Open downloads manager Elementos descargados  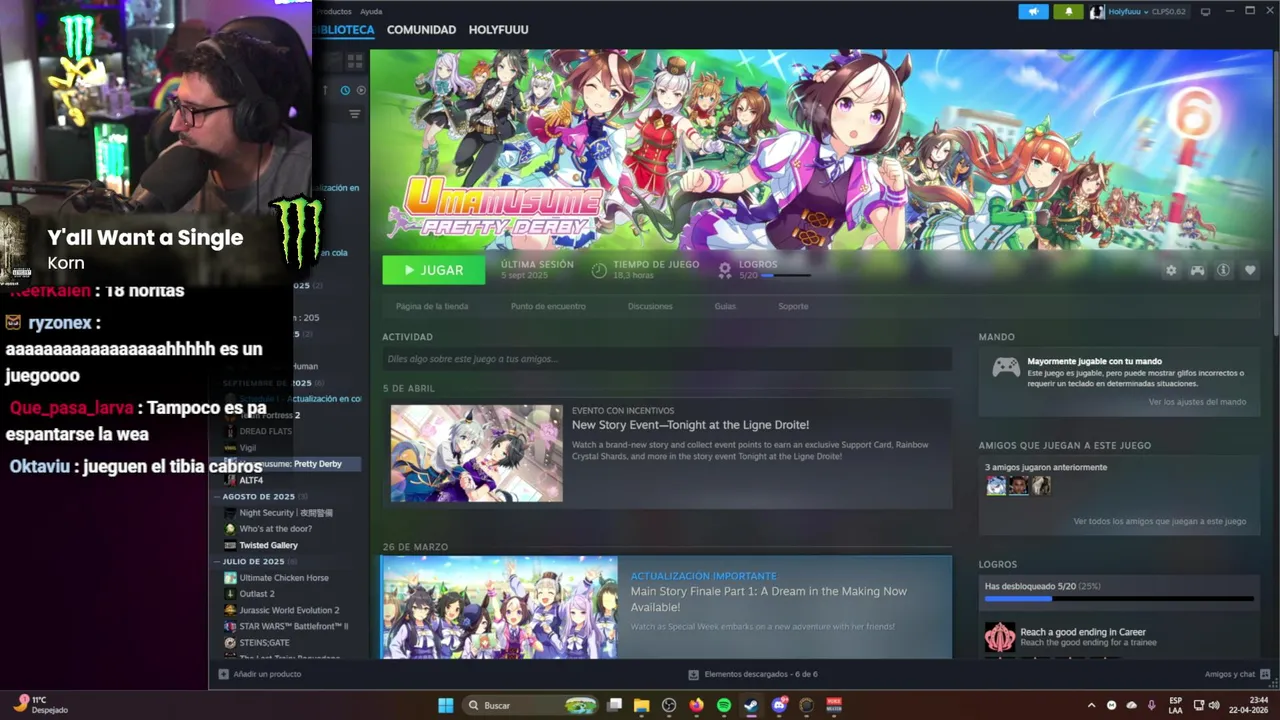[x=753, y=674]
